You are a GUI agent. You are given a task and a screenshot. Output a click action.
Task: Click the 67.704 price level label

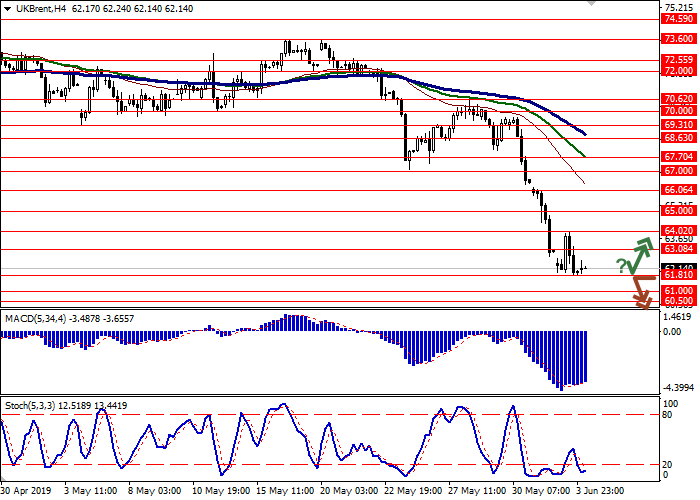coord(678,157)
